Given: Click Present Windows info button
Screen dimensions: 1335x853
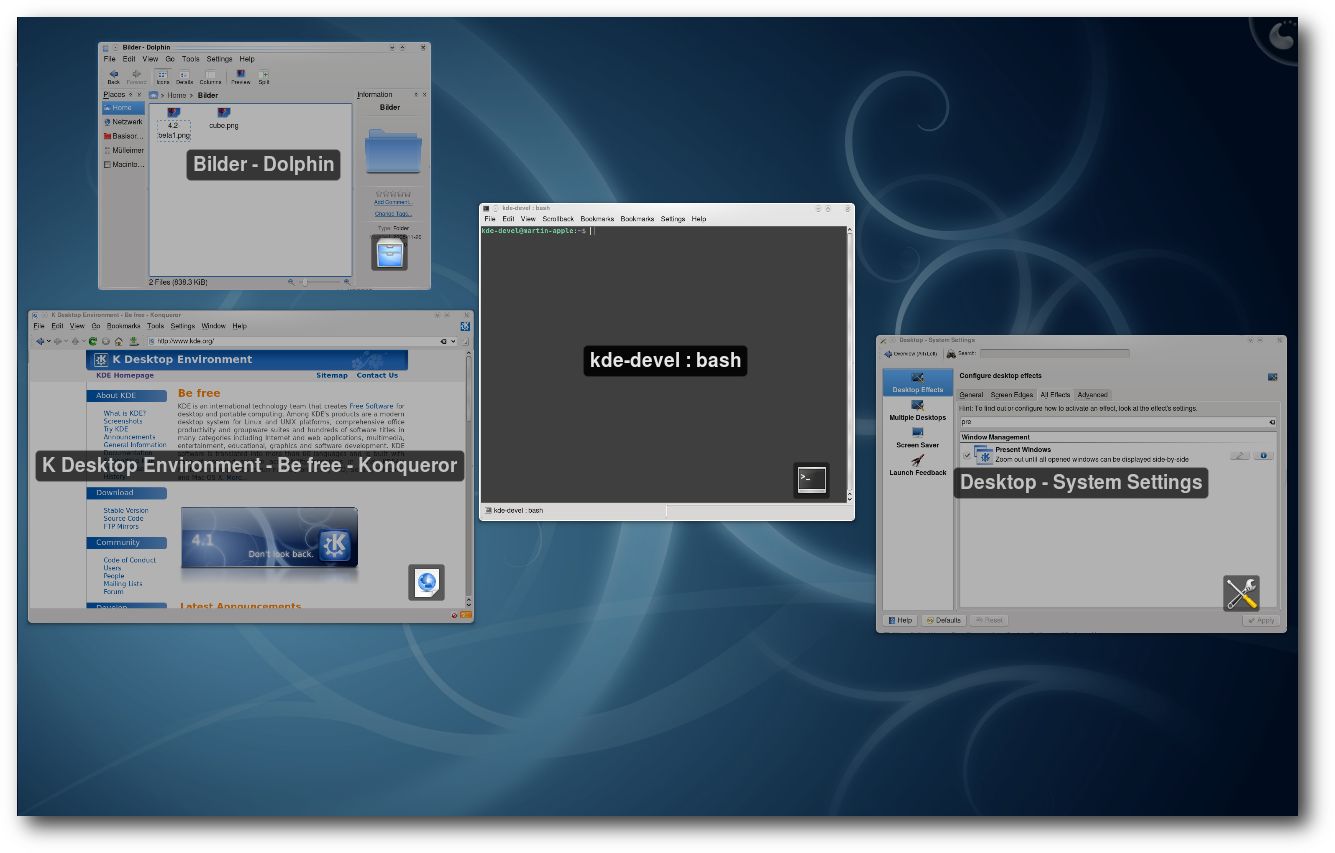Looking at the screenshot, I should click(1263, 455).
